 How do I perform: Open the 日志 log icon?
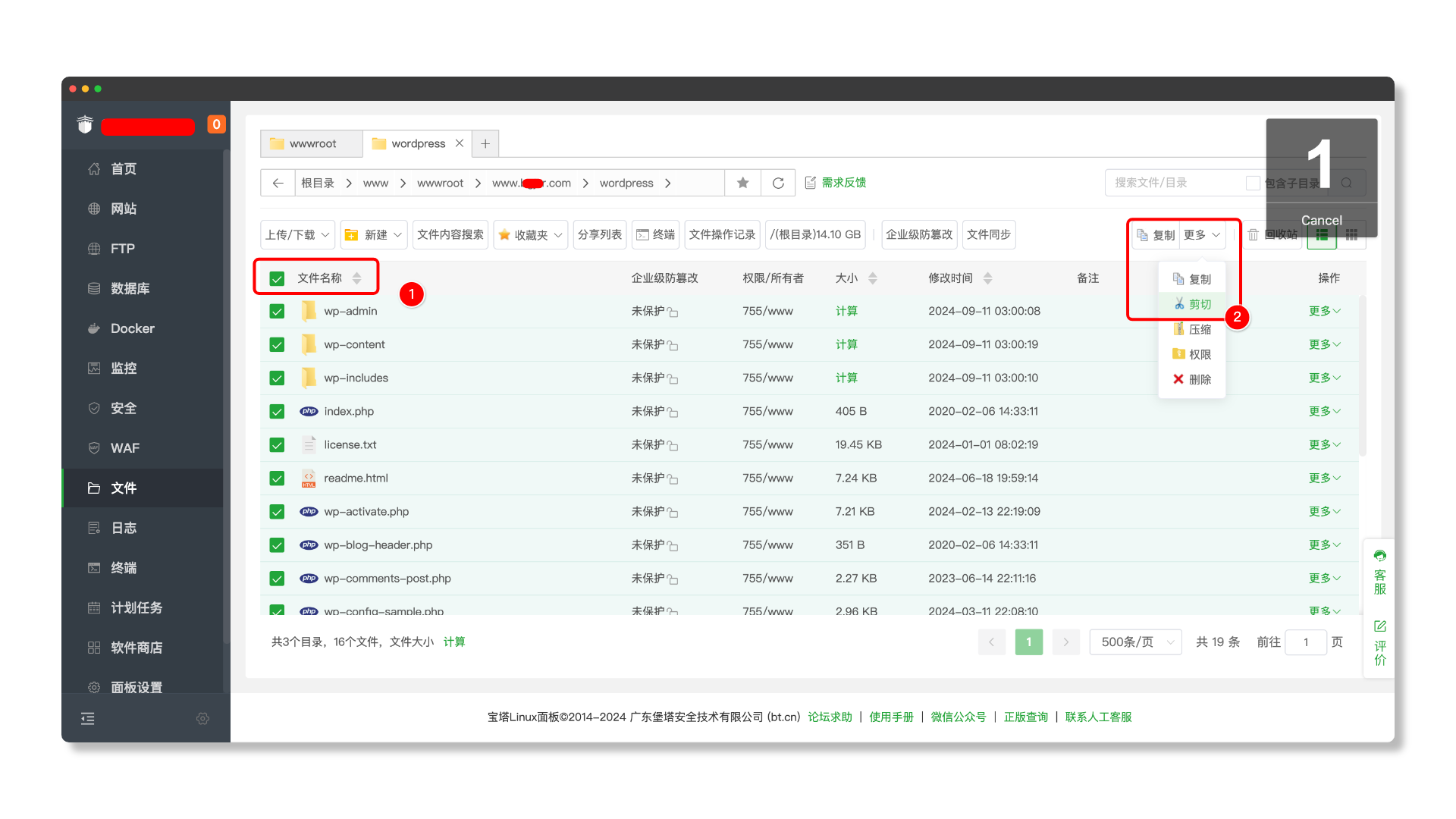[94, 528]
